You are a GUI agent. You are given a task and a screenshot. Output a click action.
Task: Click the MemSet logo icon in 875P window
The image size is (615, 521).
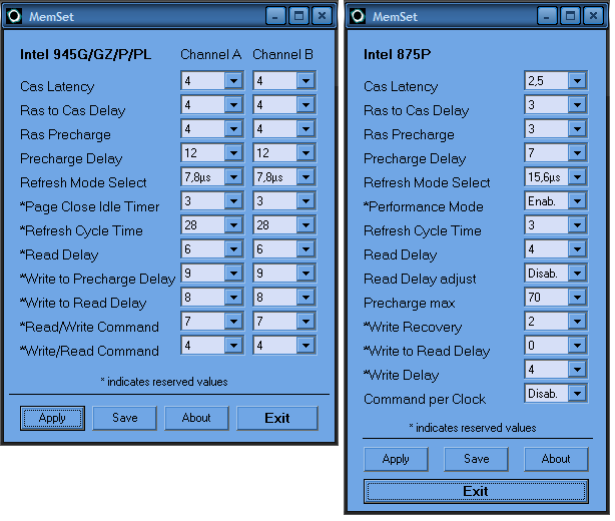pos(357,16)
